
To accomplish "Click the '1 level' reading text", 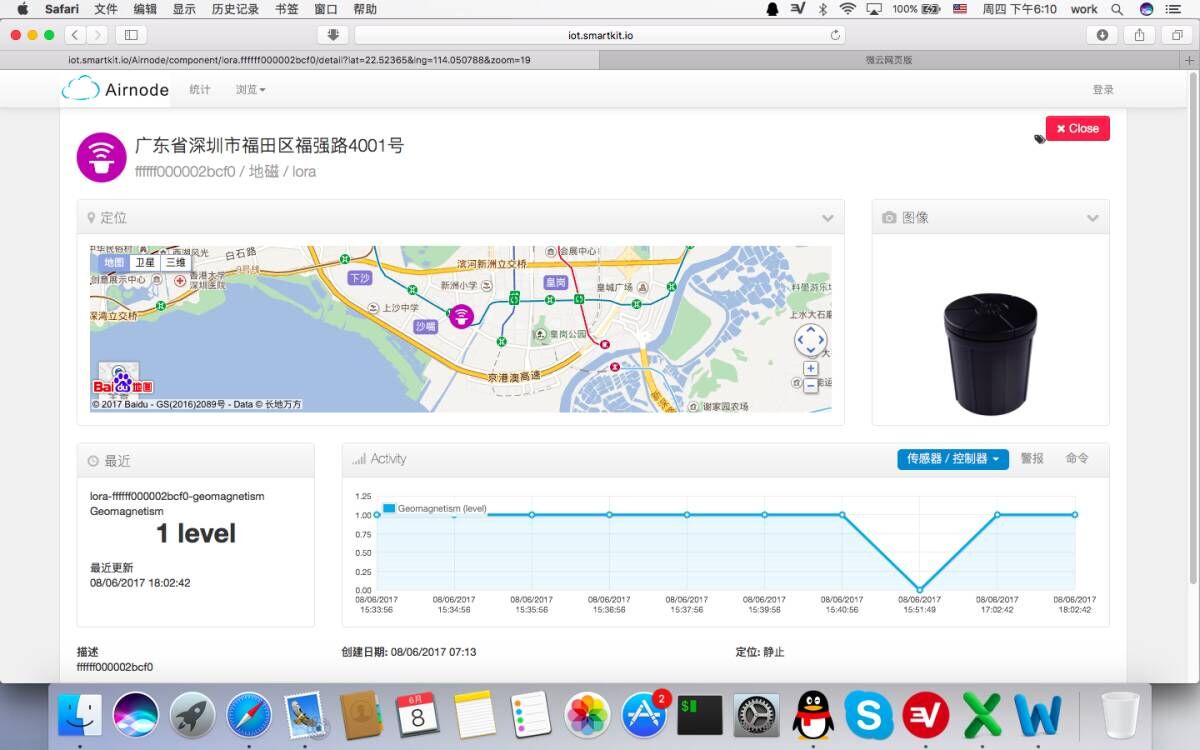I will click(x=196, y=533).
